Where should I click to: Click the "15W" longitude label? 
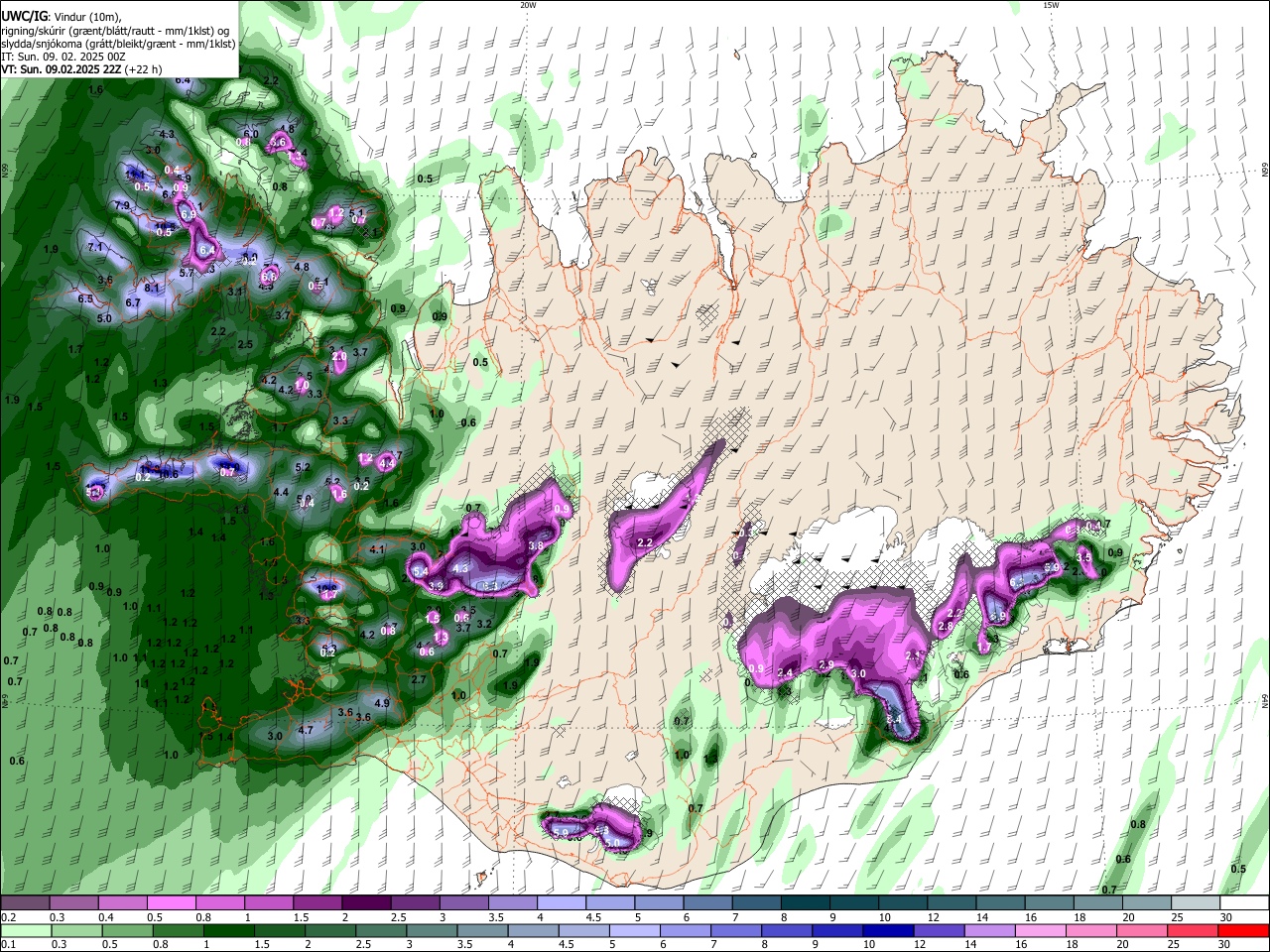point(1051,5)
